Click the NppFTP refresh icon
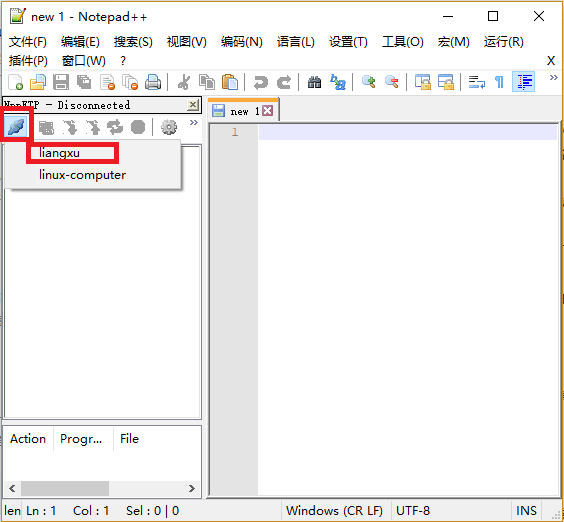564x522 pixels. (115, 127)
